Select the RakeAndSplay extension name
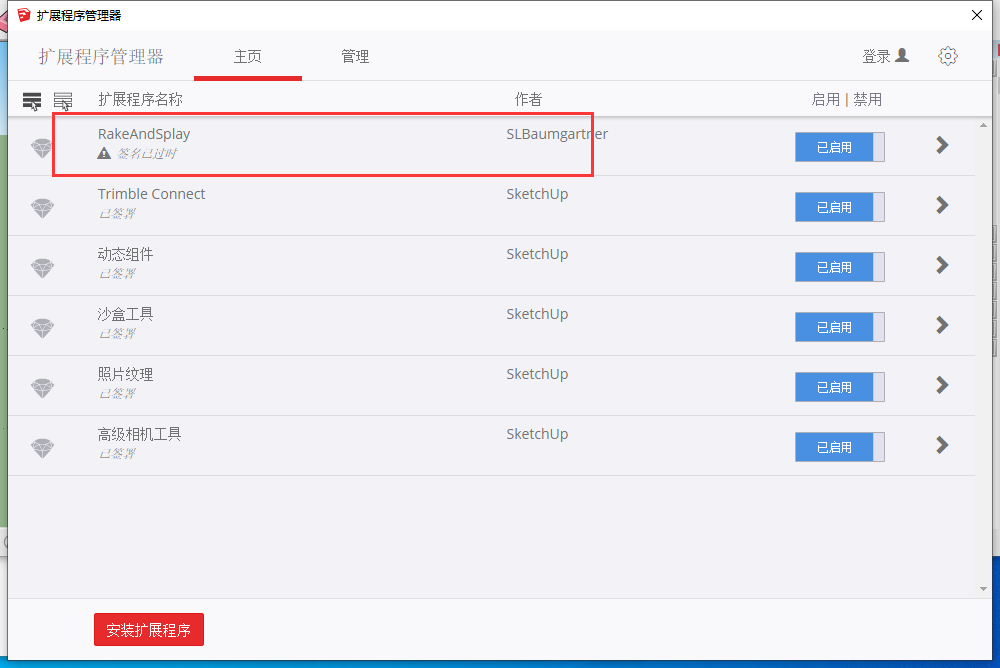Screen dimensions: 1000x668 click(144, 134)
